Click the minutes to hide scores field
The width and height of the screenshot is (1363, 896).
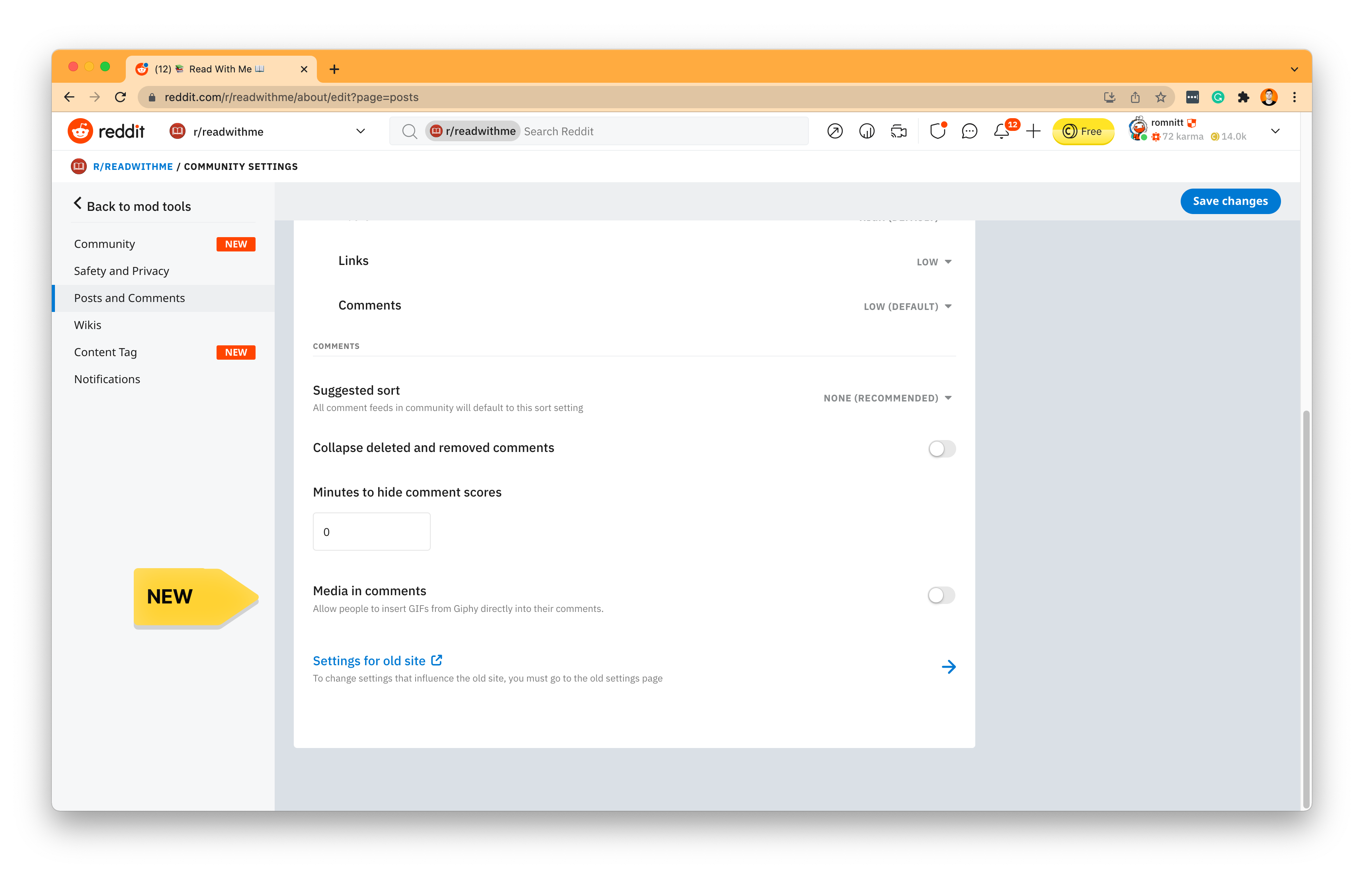coord(371,532)
